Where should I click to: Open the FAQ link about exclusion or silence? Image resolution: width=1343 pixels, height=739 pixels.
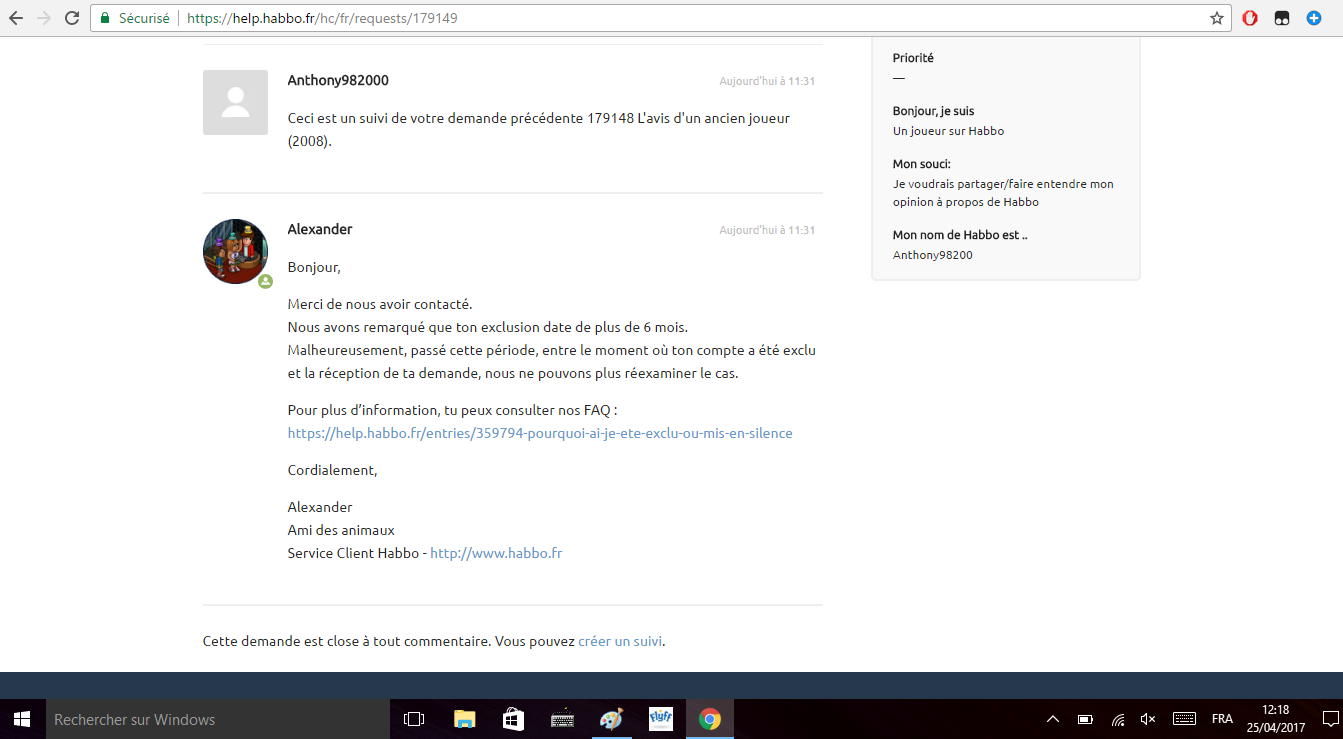[x=540, y=433]
